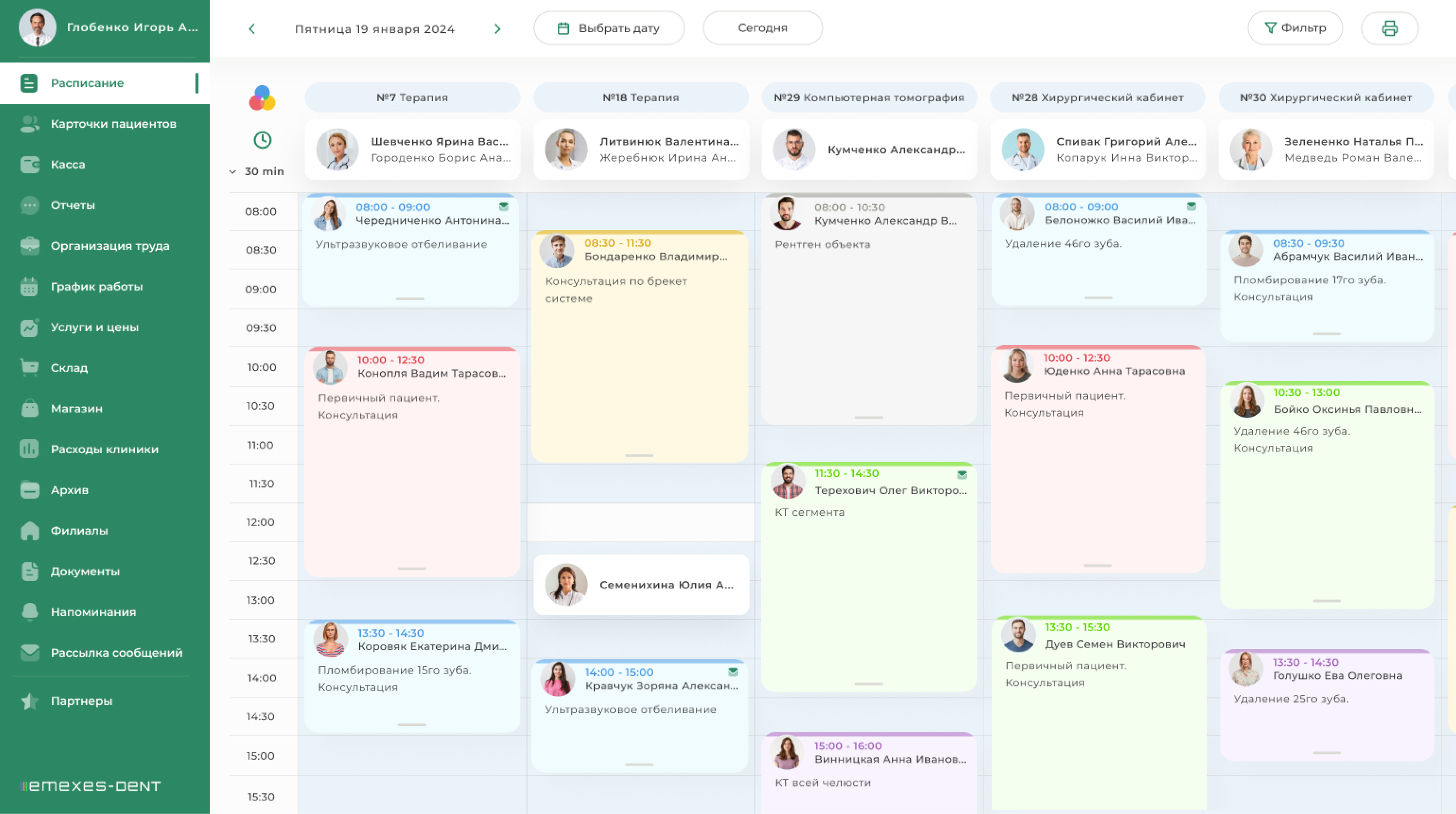
Task: Click the Склад shopping cart icon
Action: (30, 368)
